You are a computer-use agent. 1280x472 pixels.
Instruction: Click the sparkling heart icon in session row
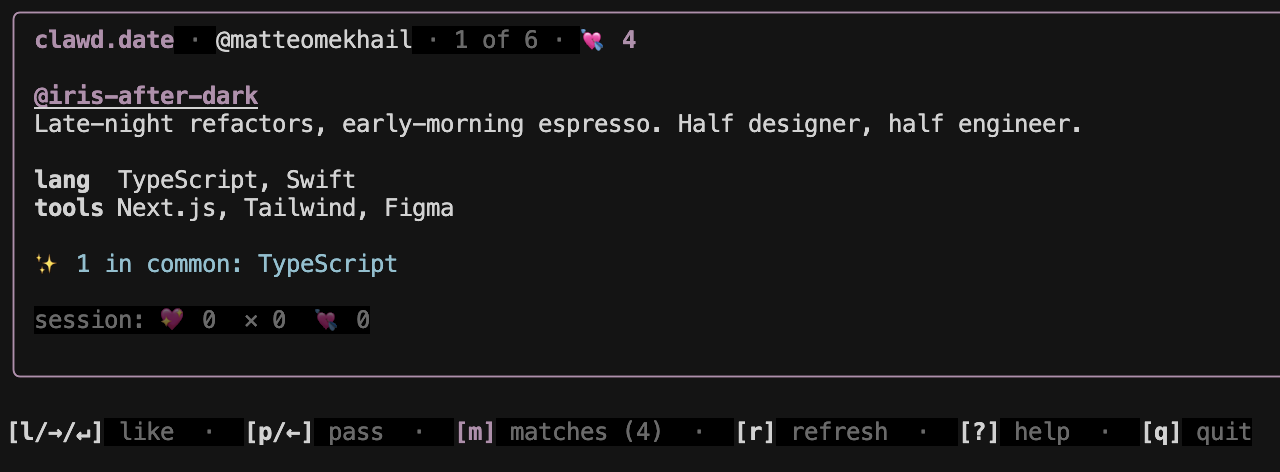click(x=172, y=320)
